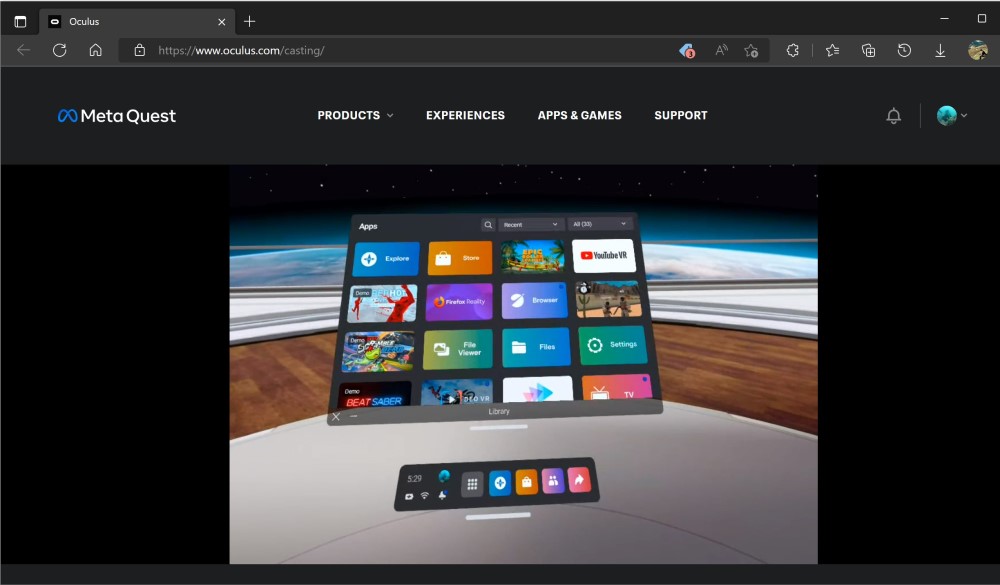Screen dimensions: 1000x585
Task: Select battery status icon in VR dock
Action: pos(409,496)
